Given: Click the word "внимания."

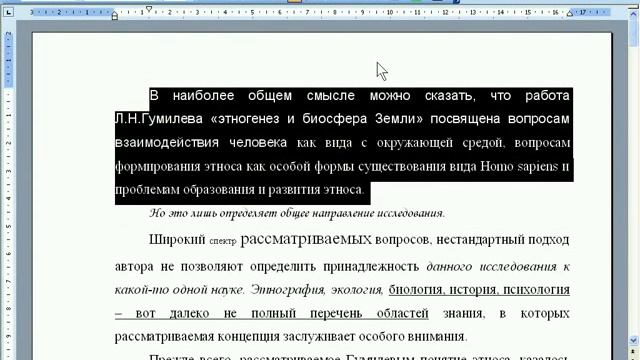Looking at the screenshot, I should click(437, 336).
